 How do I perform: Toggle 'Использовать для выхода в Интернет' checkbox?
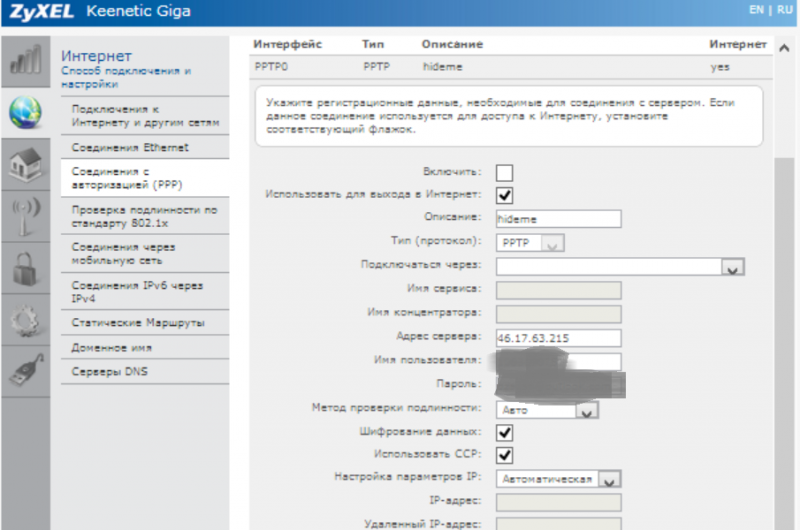pos(504,195)
